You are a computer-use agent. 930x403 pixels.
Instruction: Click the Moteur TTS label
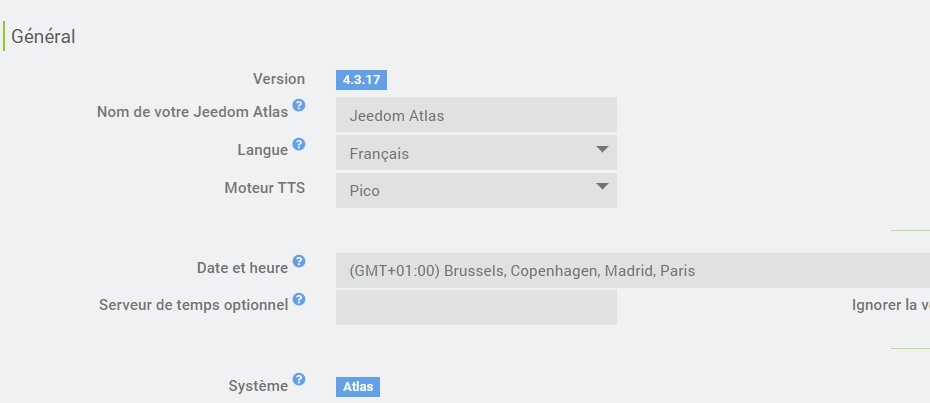pyautogui.click(x=265, y=188)
